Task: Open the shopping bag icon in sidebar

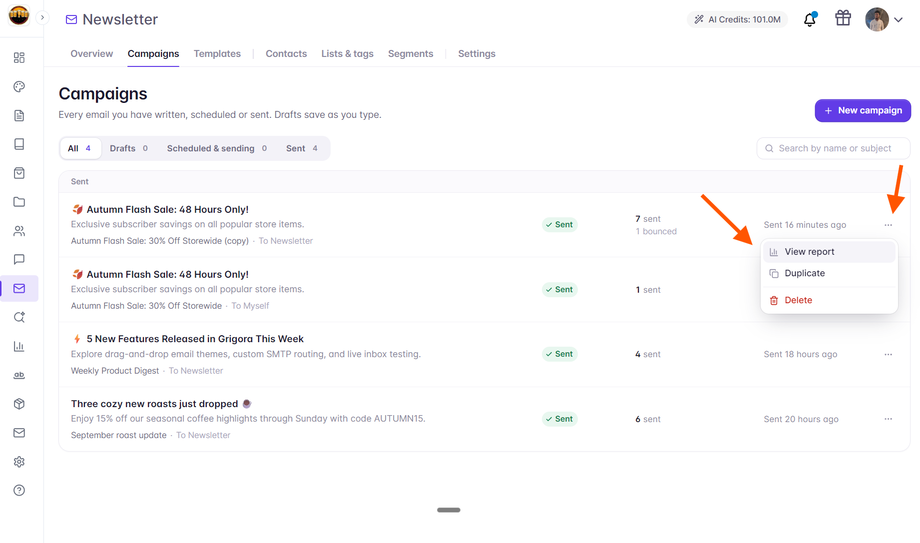Action: pos(19,173)
